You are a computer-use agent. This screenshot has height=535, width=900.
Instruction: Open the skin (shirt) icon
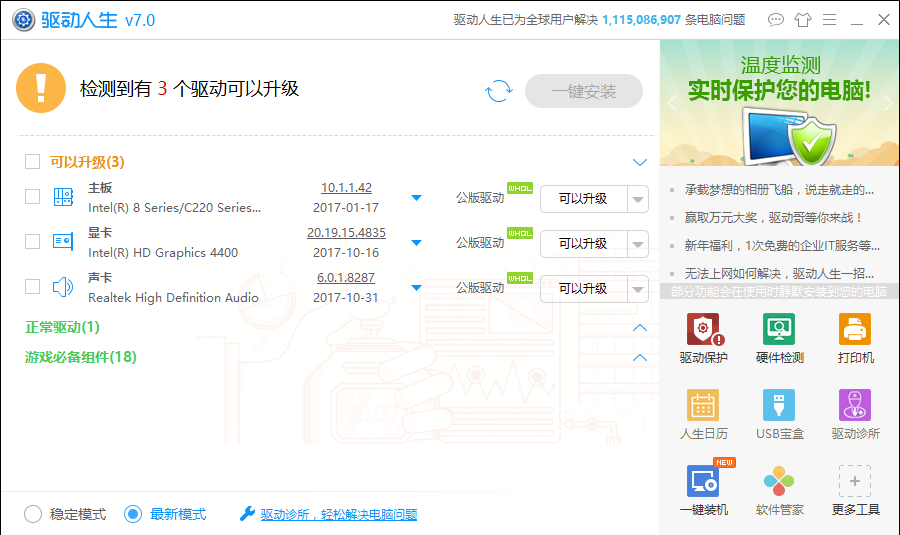point(802,20)
